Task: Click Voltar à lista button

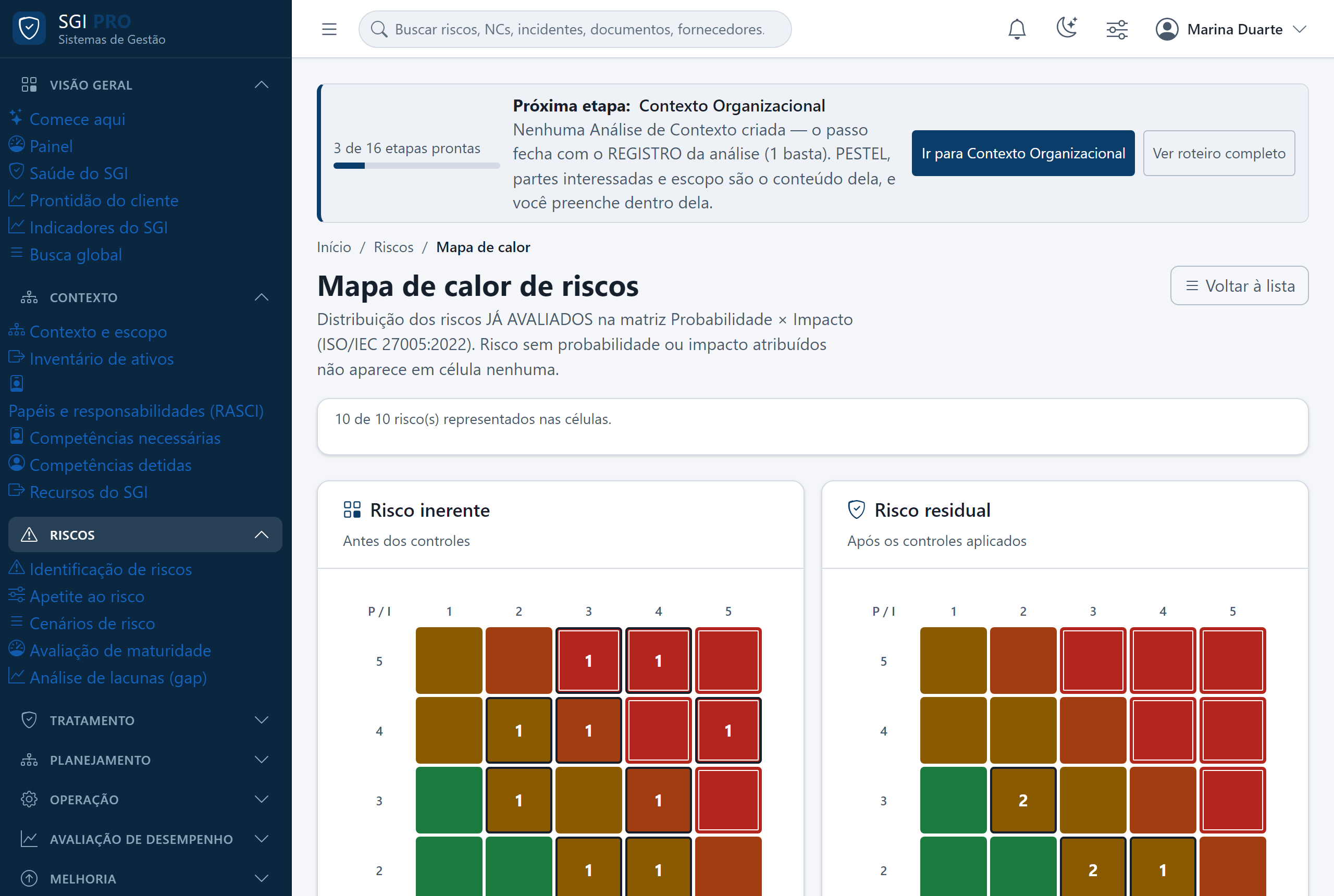Action: click(x=1239, y=285)
